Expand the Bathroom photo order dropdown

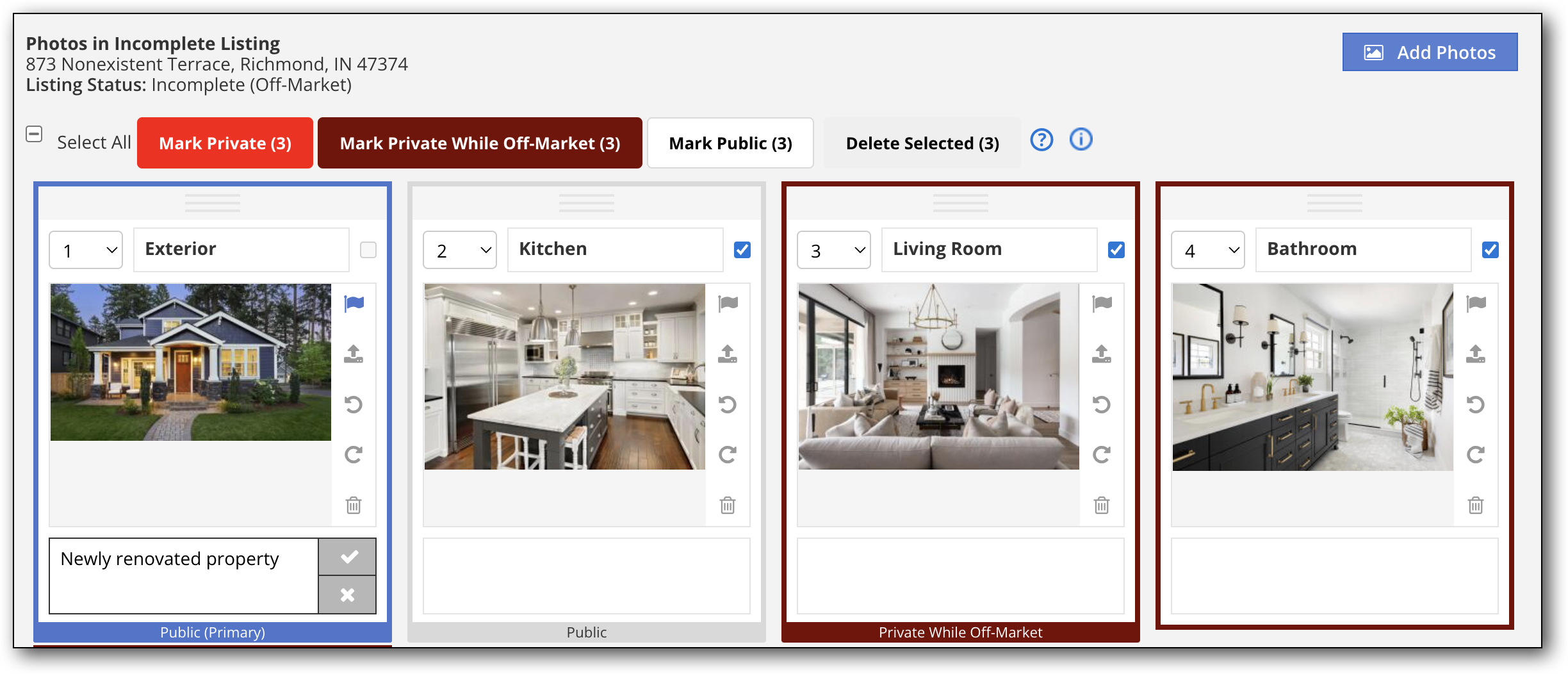click(x=1208, y=250)
